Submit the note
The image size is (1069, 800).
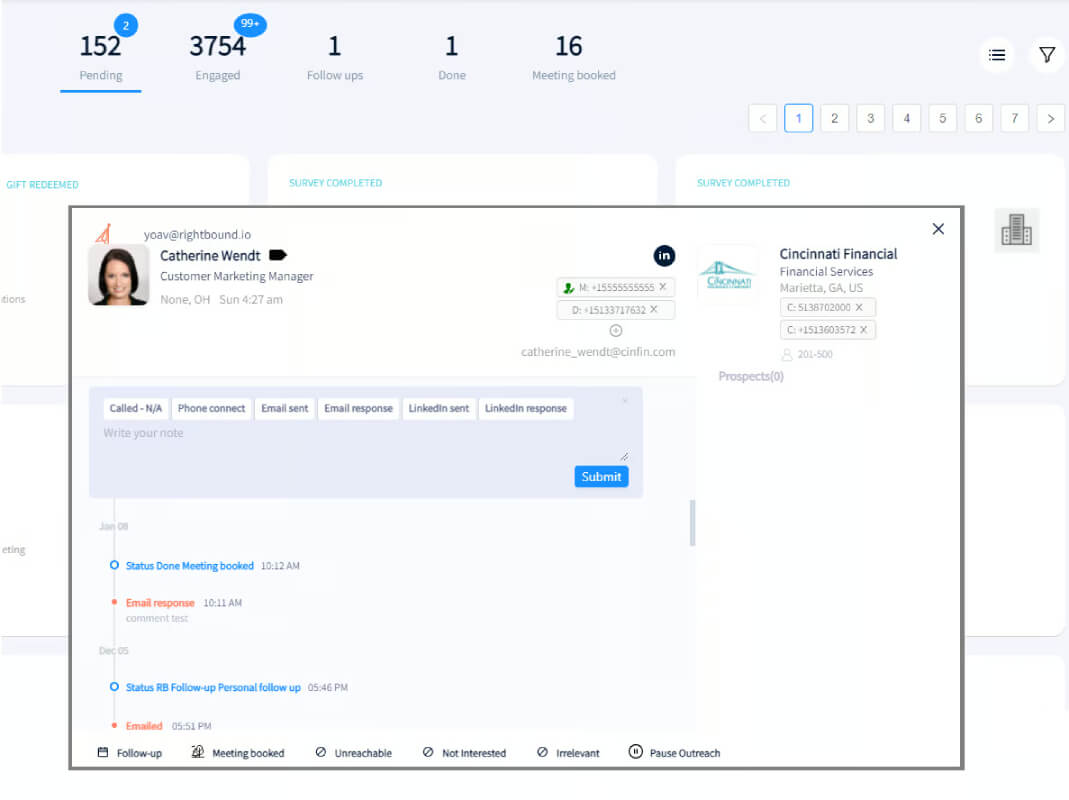pyautogui.click(x=601, y=477)
